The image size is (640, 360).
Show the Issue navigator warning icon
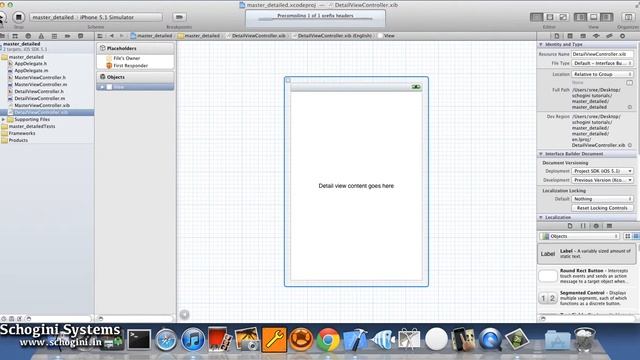coord(41,36)
